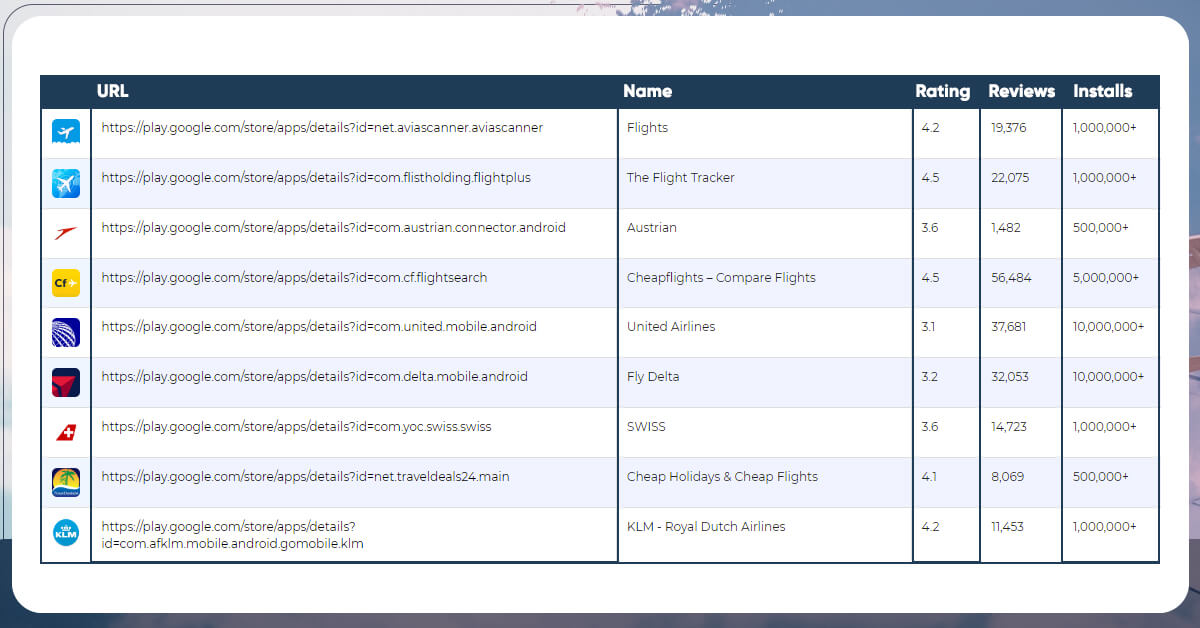Click the Rating column header
The image size is (1200, 628).
click(942, 91)
